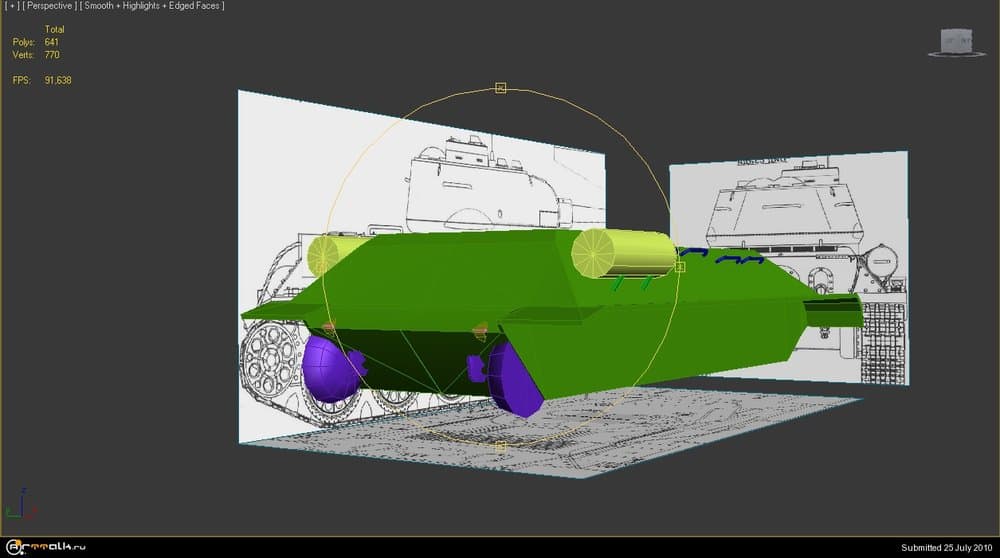Click the bottom handle of the orbit gizmo
This screenshot has height=558, width=1000.
coord(501,446)
